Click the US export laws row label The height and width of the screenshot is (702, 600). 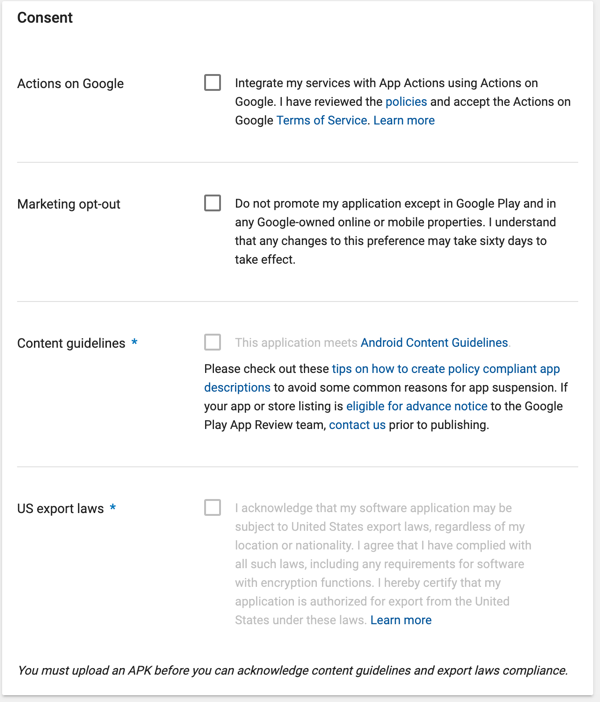60,509
